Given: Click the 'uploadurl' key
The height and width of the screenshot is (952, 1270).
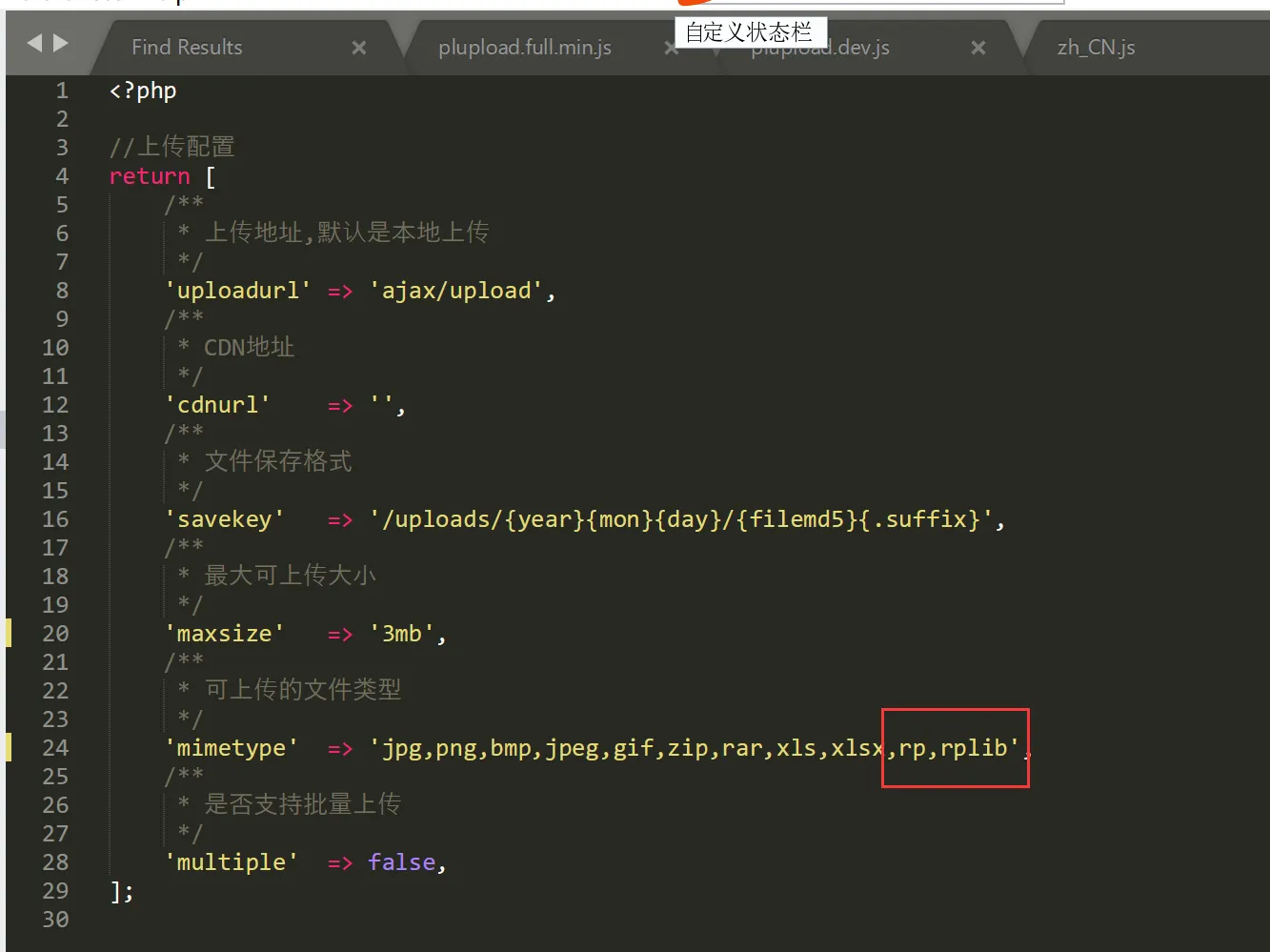Looking at the screenshot, I should click(238, 291).
